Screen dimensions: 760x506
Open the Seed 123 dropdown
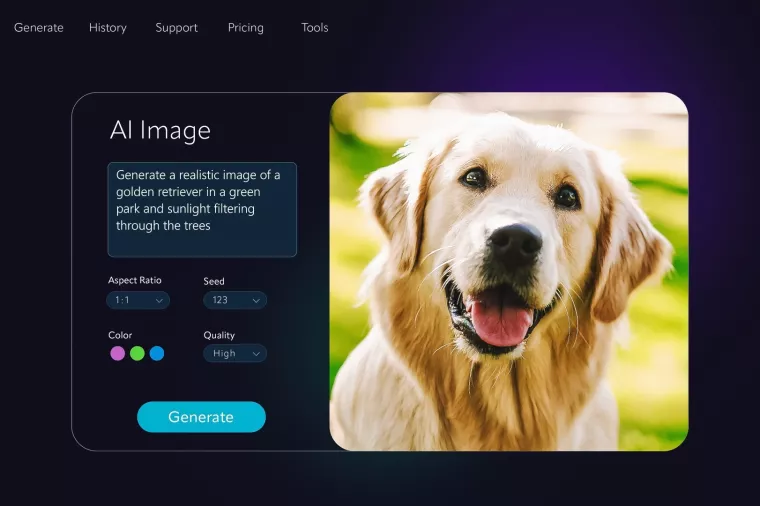point(235,300)
